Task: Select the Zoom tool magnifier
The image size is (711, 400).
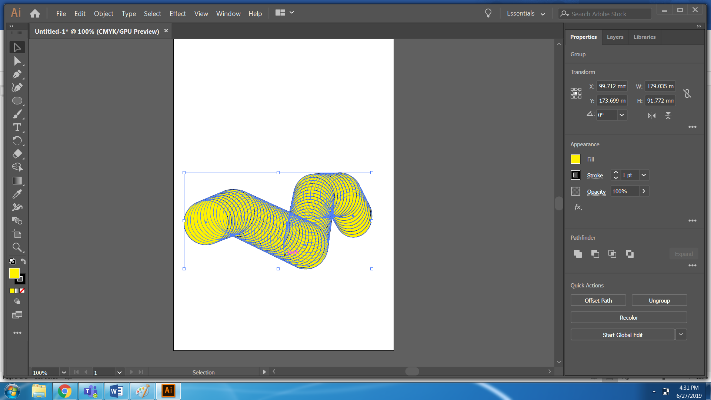Action: click(17, 246)
